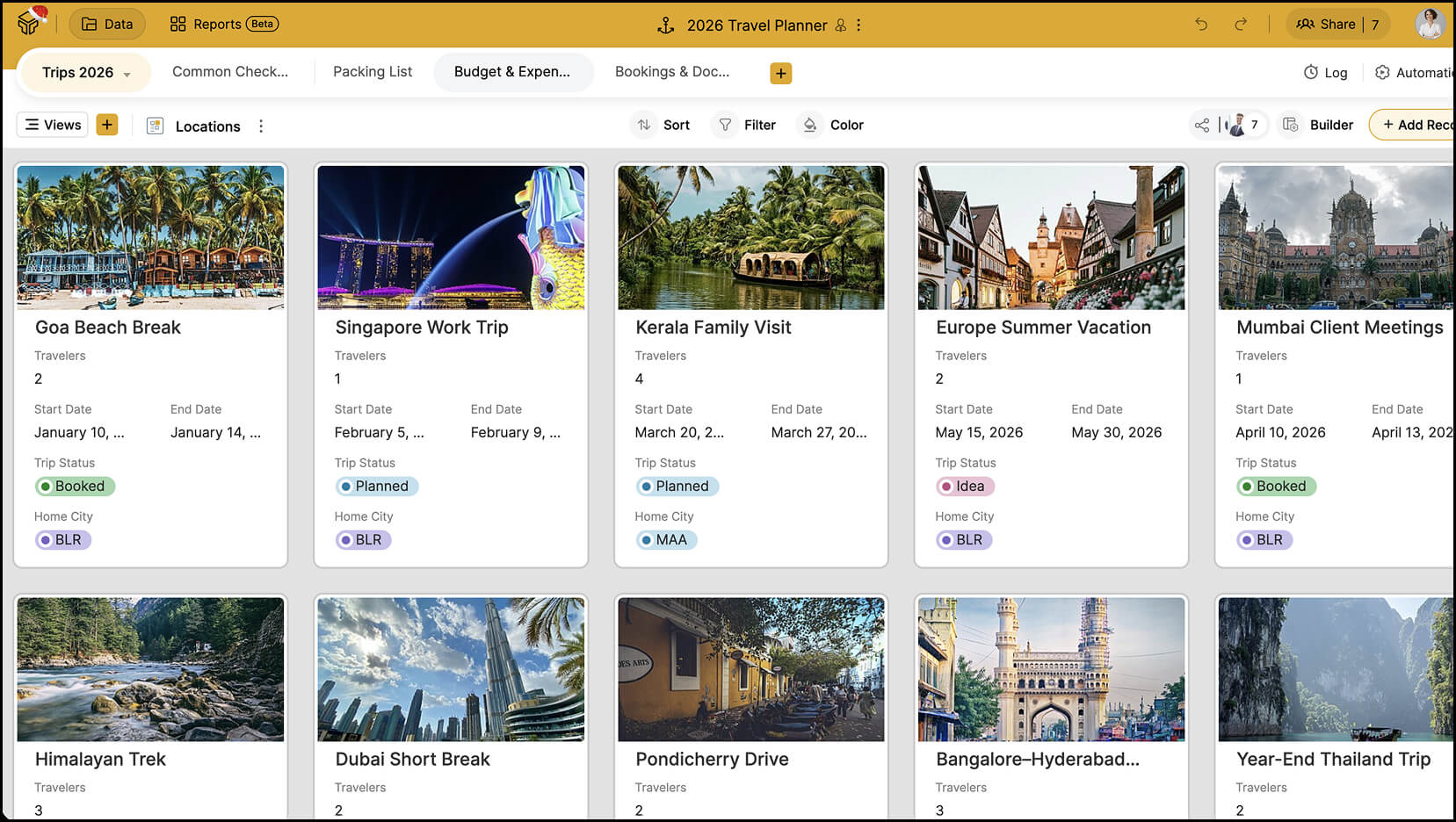This screenshot has width=1456, height=822.
Task: Click the share view icon
Action: tap(1201, 126)
